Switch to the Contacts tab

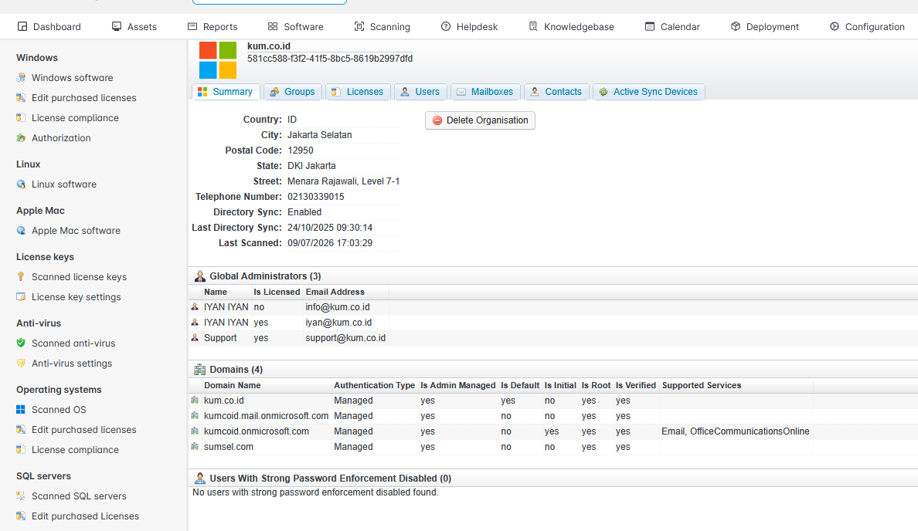click(556, 92)
